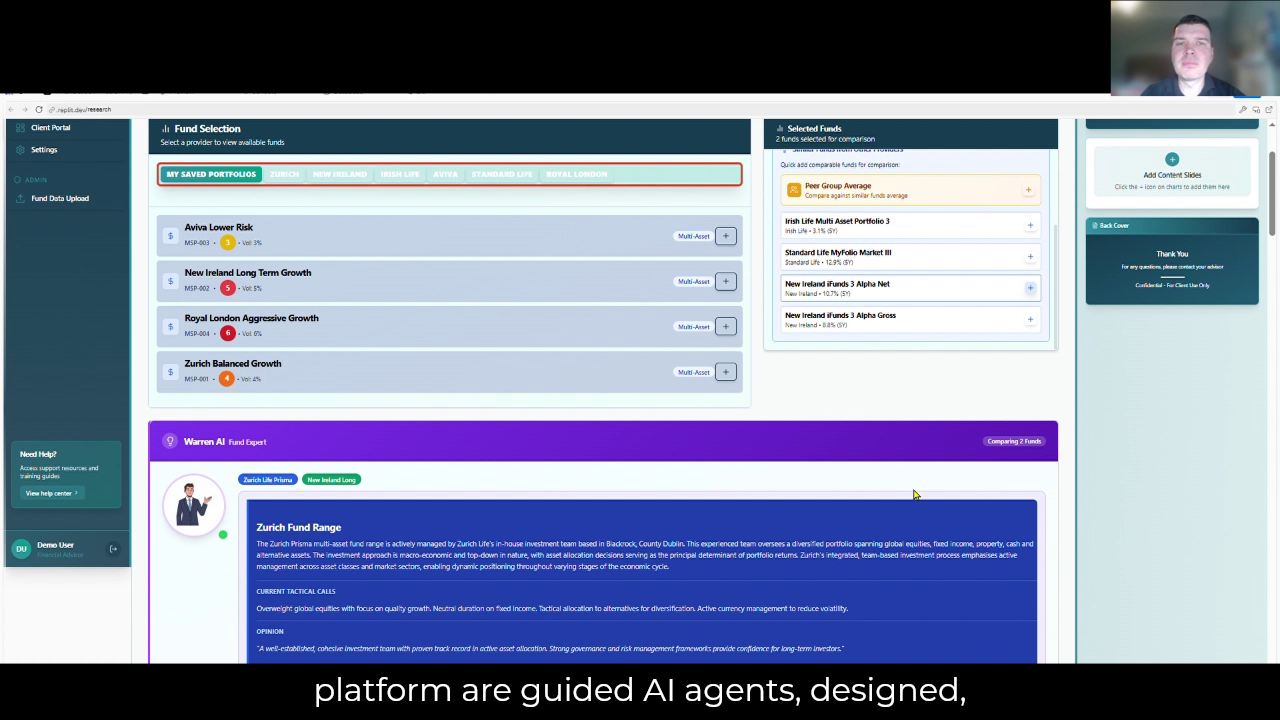The image size is (1280, 720).
Task: Add New Ireland iFunds 3 Alpha Net
Action: [1030, 288]
